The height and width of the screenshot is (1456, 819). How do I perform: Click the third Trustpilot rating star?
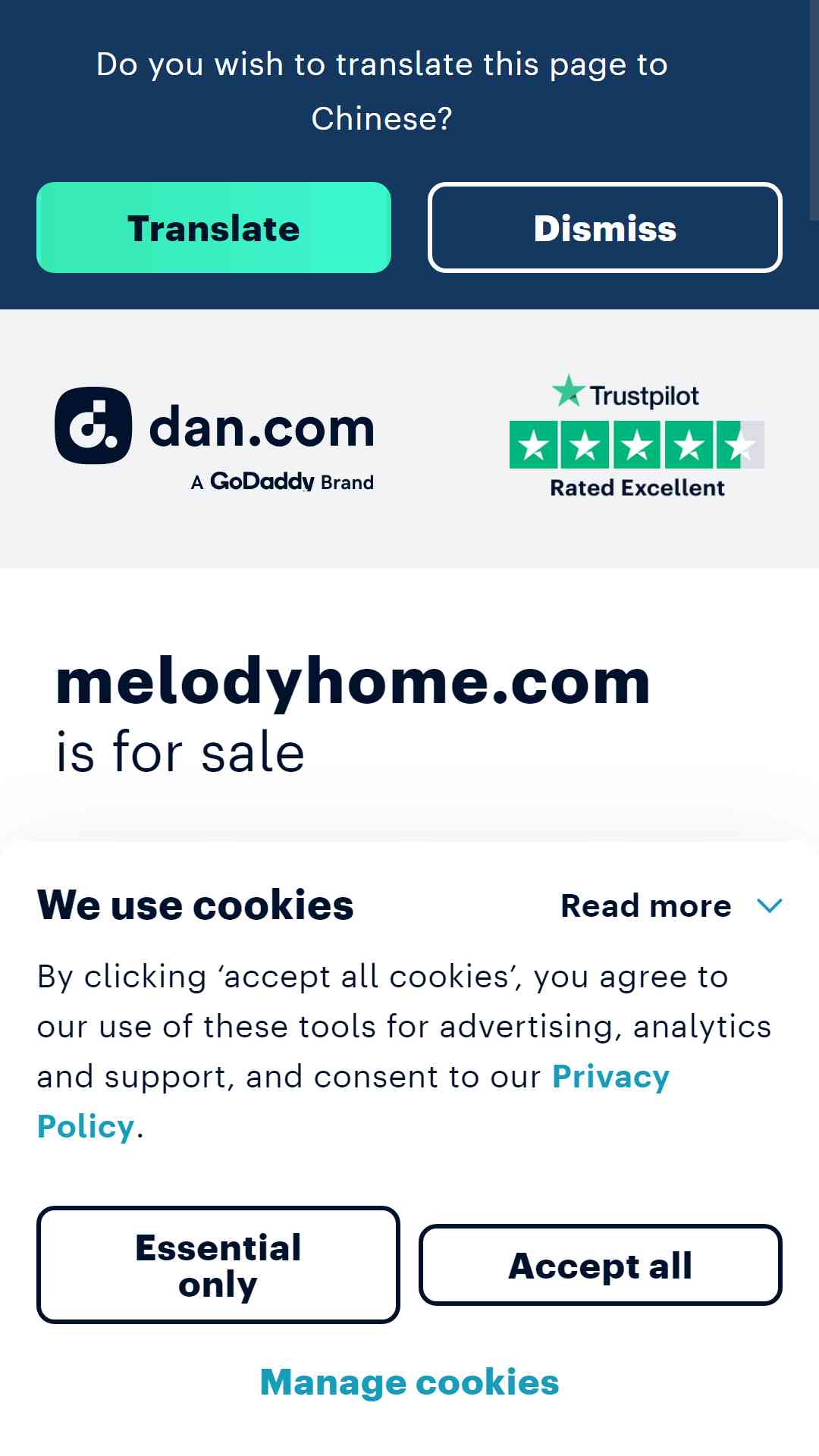point(637,444)
